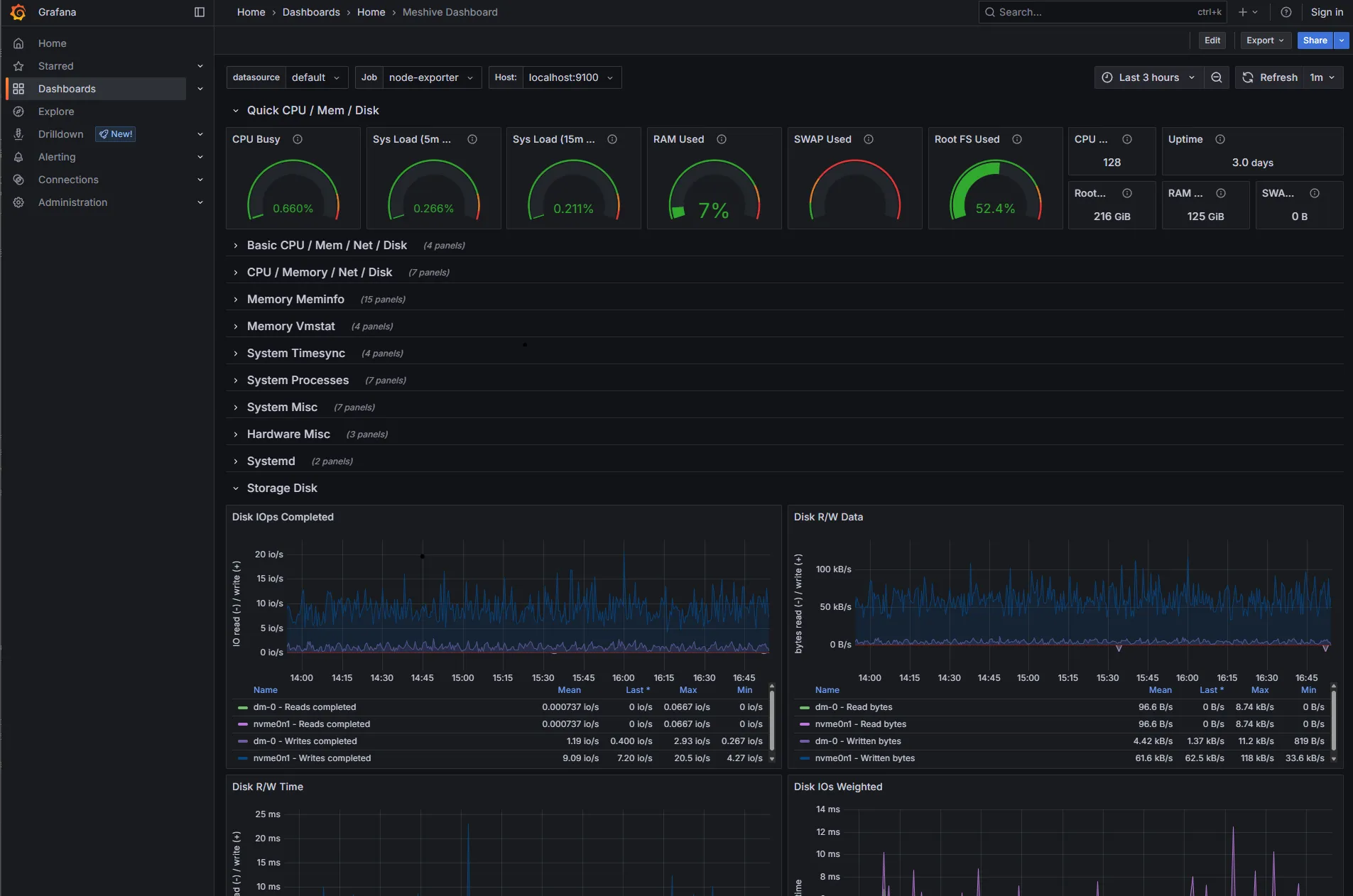Viewport: 1353px width, 896px height.
Task: Open the 1m refresh interval dropdown
Action: (1324, 77)
